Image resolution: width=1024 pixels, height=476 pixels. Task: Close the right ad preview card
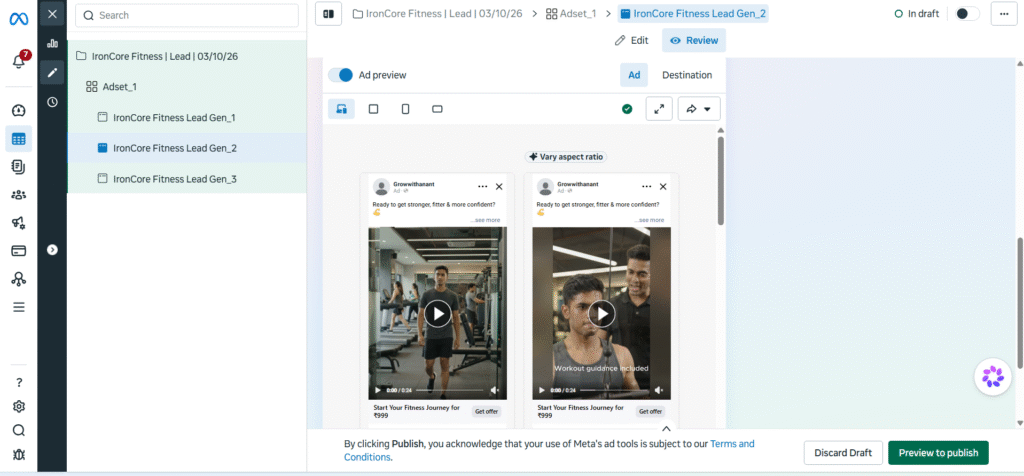tap(663, 187)
